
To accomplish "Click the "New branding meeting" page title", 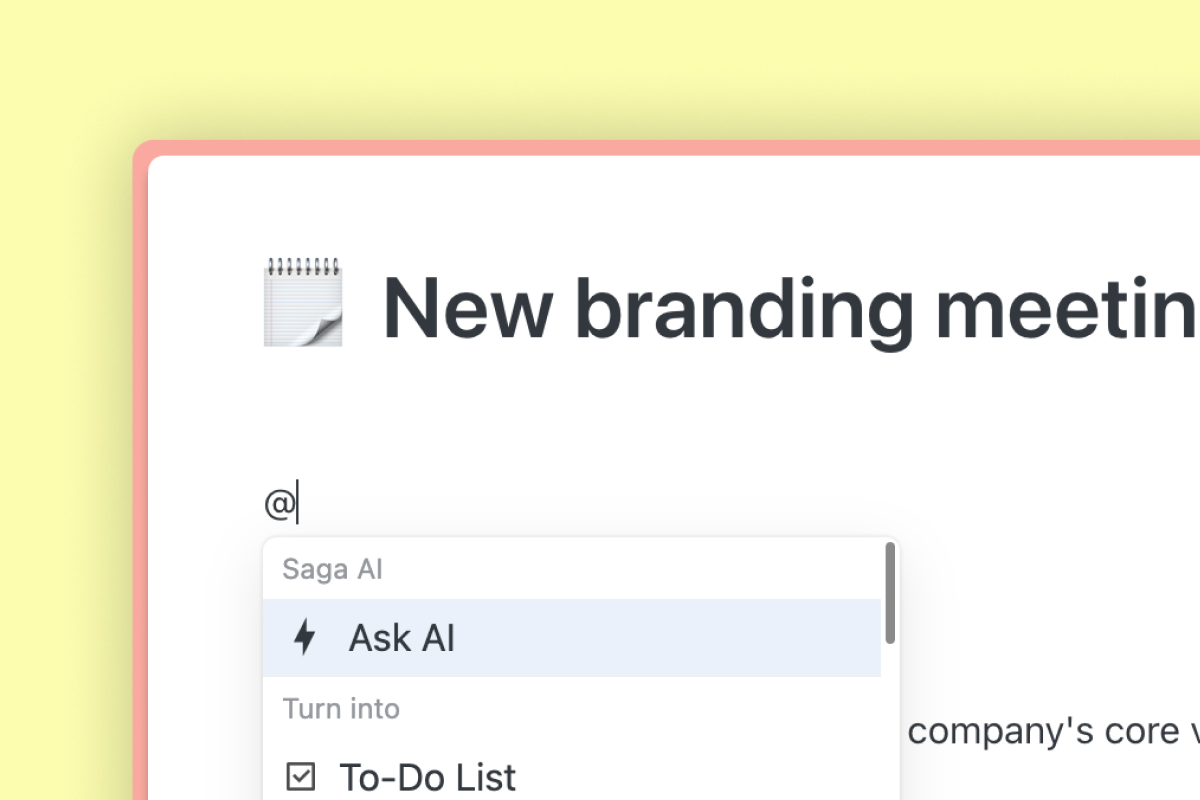I will tap(790, 306).
